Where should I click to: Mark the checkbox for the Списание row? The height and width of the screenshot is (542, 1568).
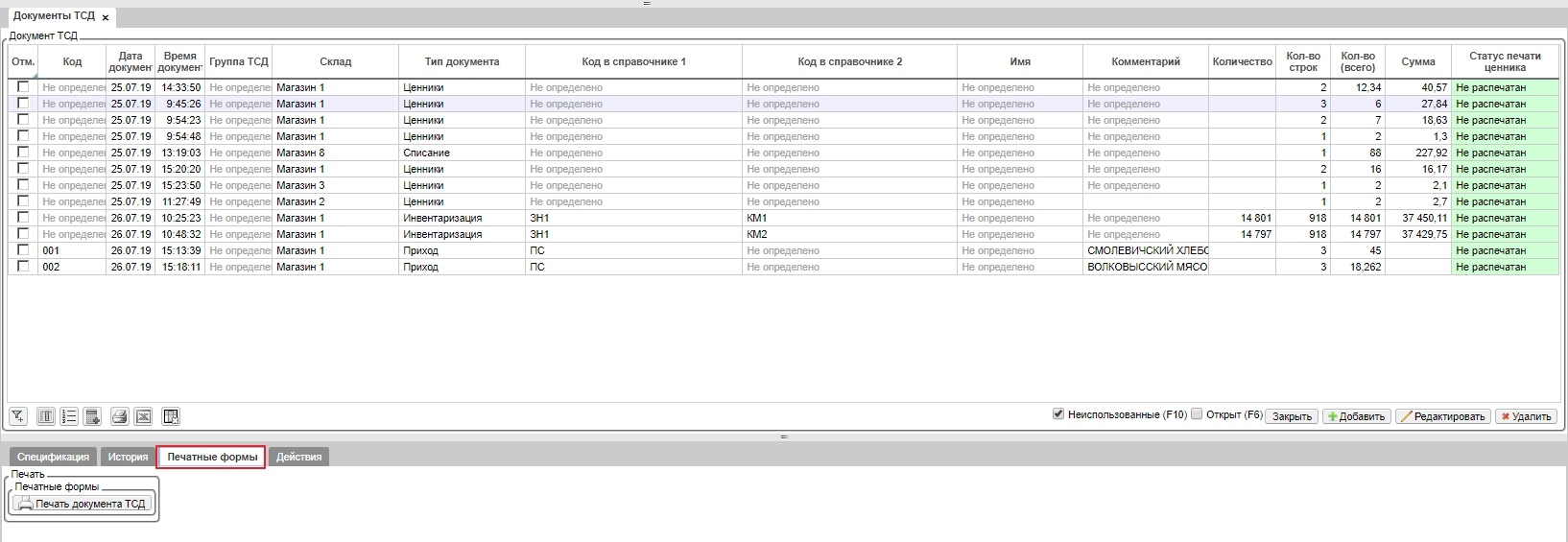click(23, 153)
